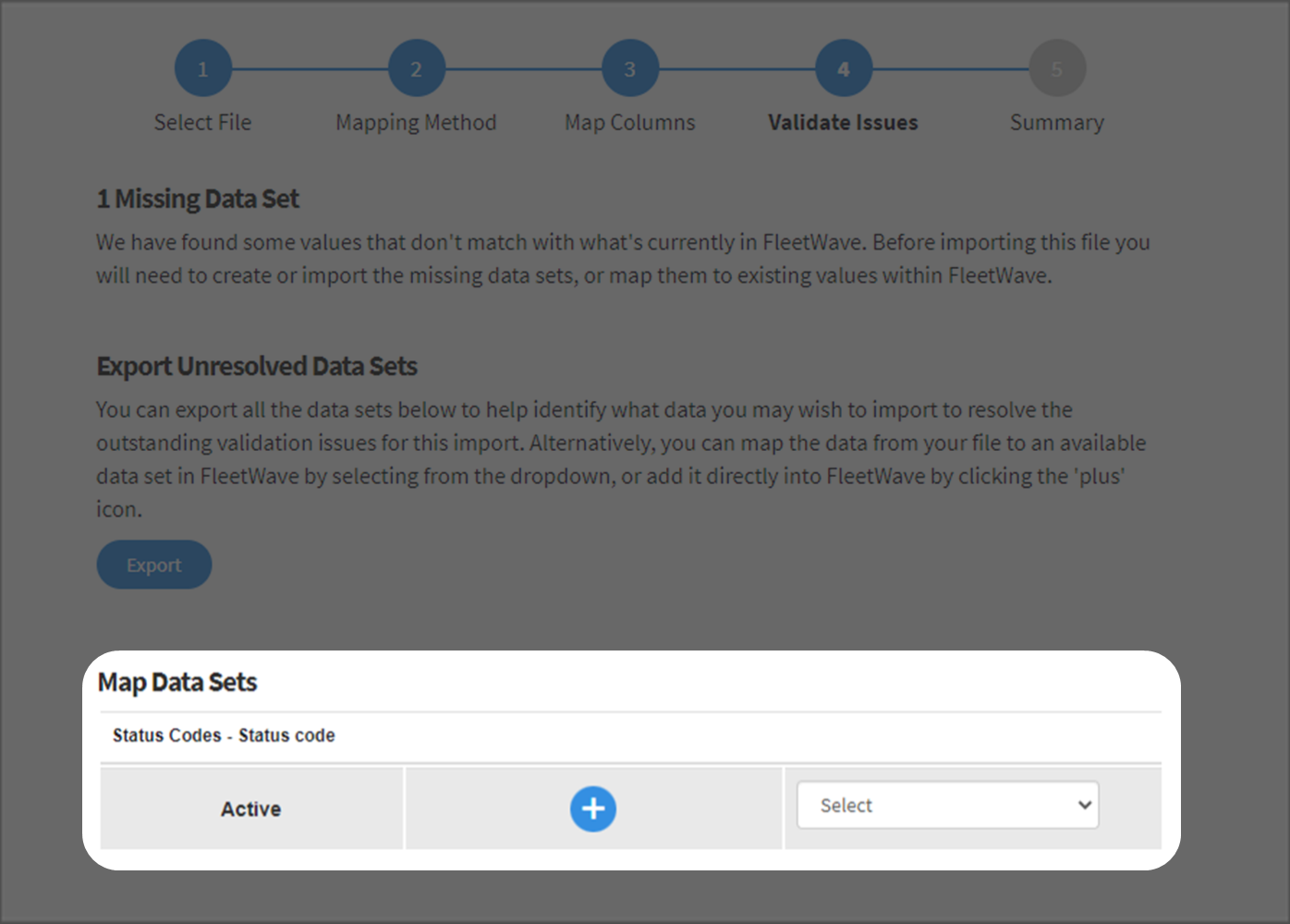The image size is (1290, 924).
Task: Open the Select dropdown for Active status
Action: coord(947,805)
